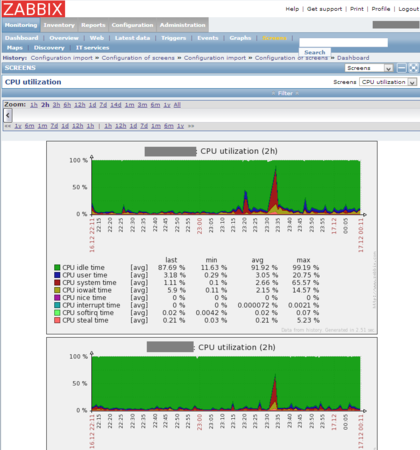Go to the Administration tab

coord(182,25)
